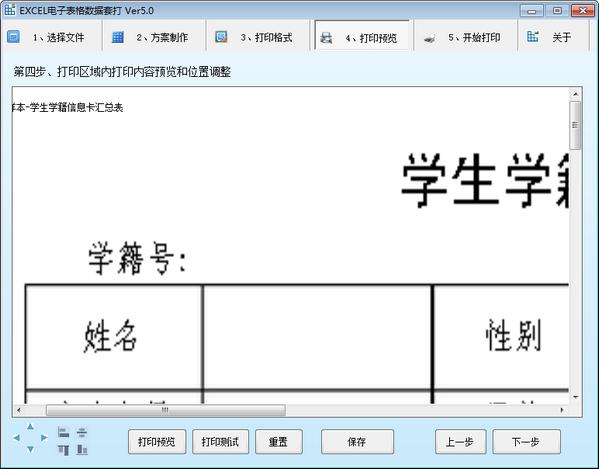Screen dimensions: 599x469
Task: Click the move-down arrow icon
Action: coord(30,450)
